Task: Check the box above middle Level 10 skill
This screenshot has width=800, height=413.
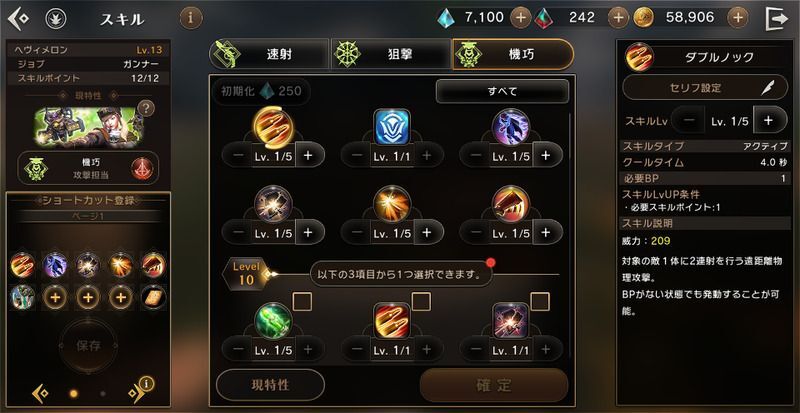Action: tap(421, 302)
